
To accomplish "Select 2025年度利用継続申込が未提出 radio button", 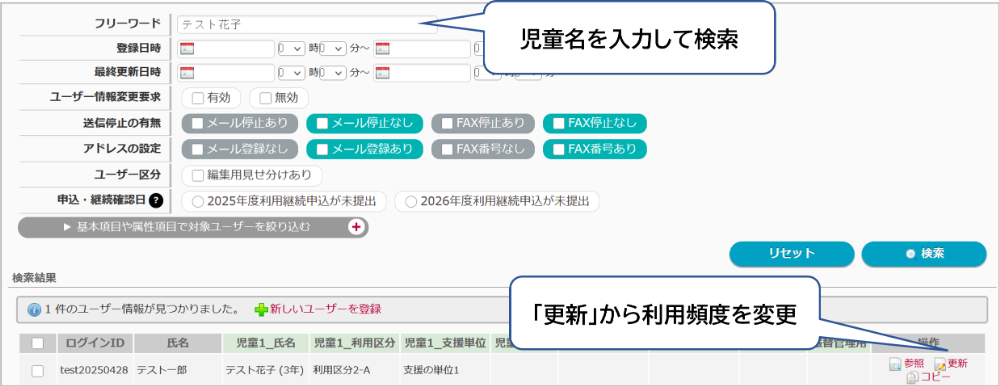I will 198,201.
